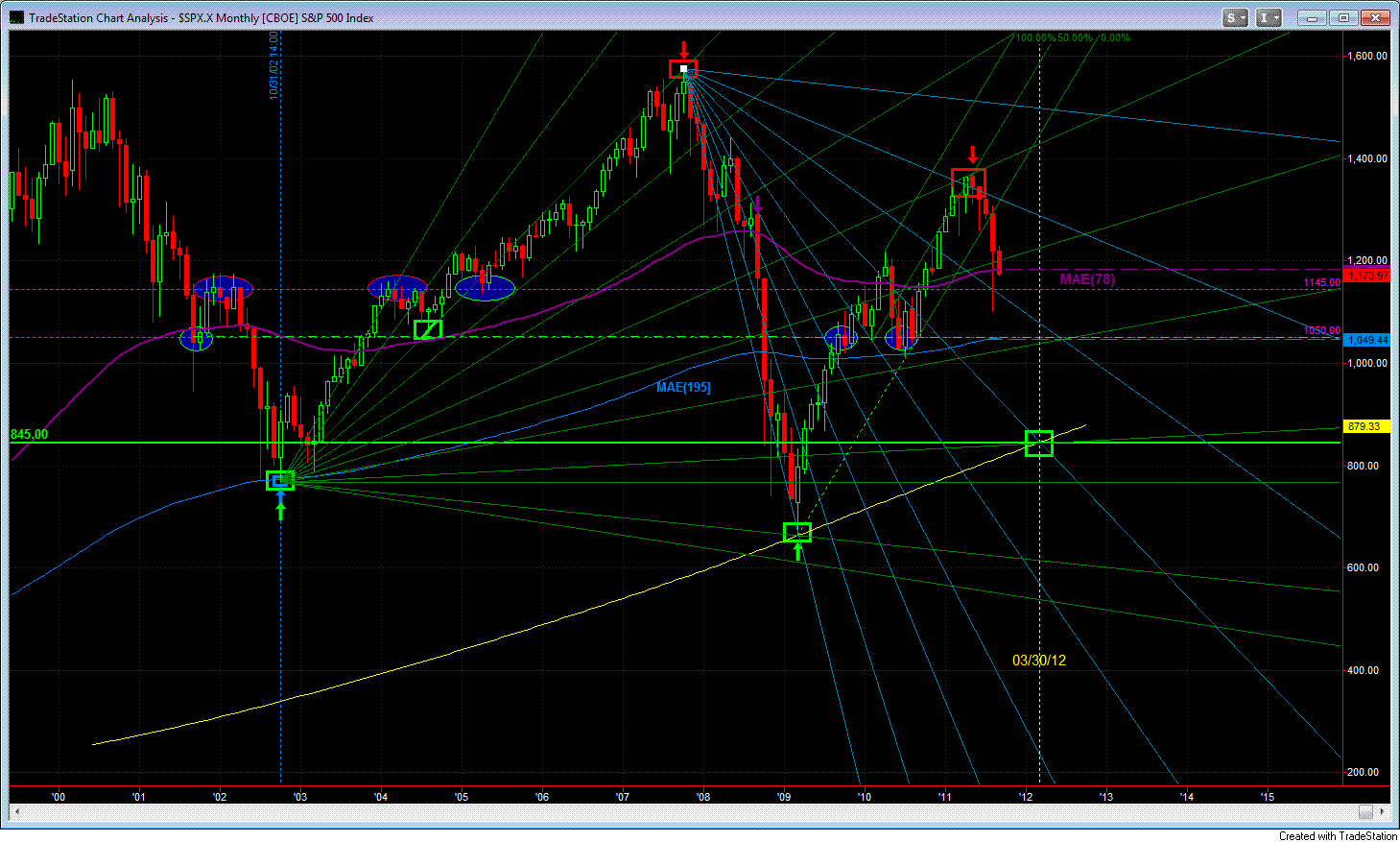Click the 0.00% retracement label
The image size is (1400, 842).
click(x=1115, y=37)
